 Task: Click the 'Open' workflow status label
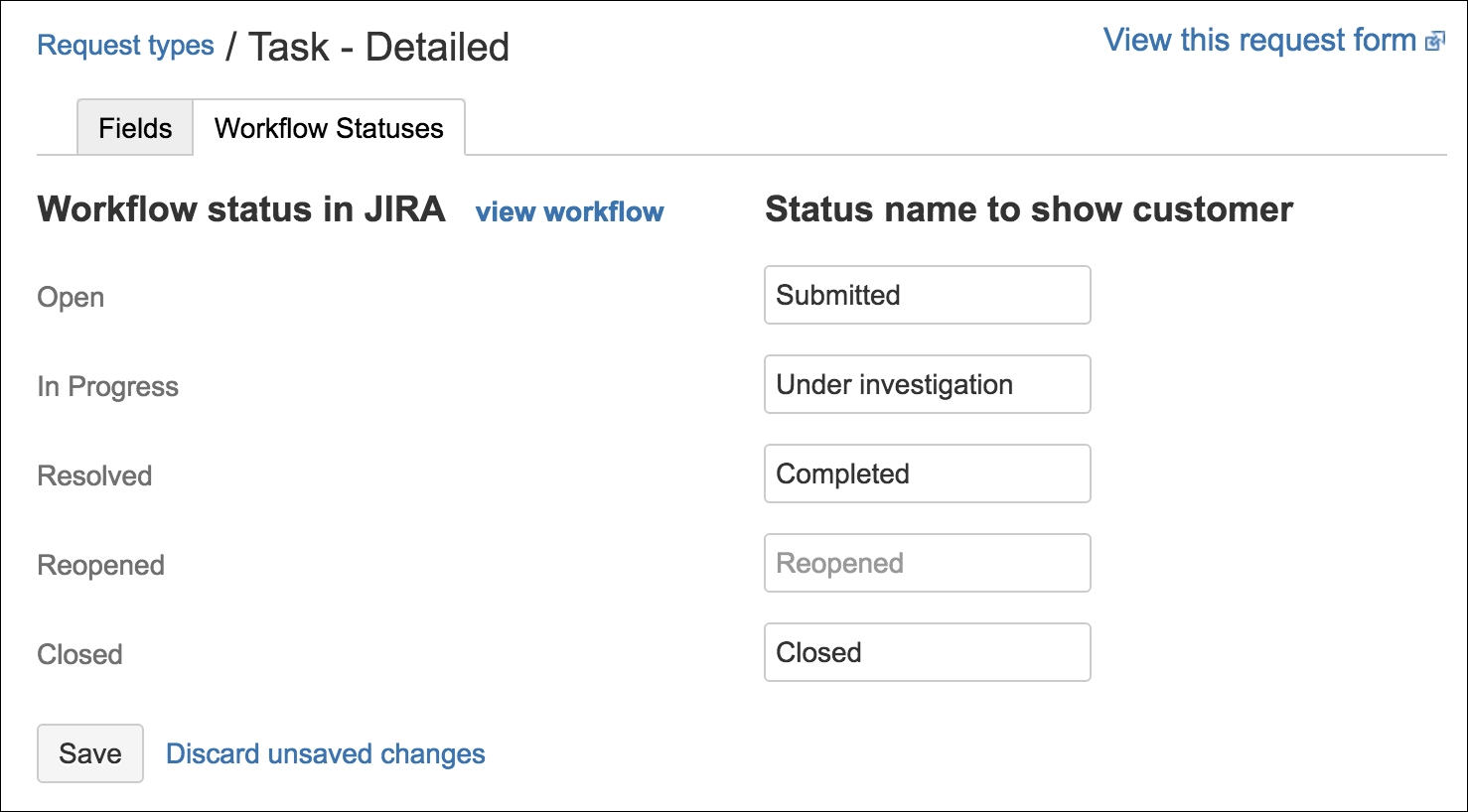70,297
